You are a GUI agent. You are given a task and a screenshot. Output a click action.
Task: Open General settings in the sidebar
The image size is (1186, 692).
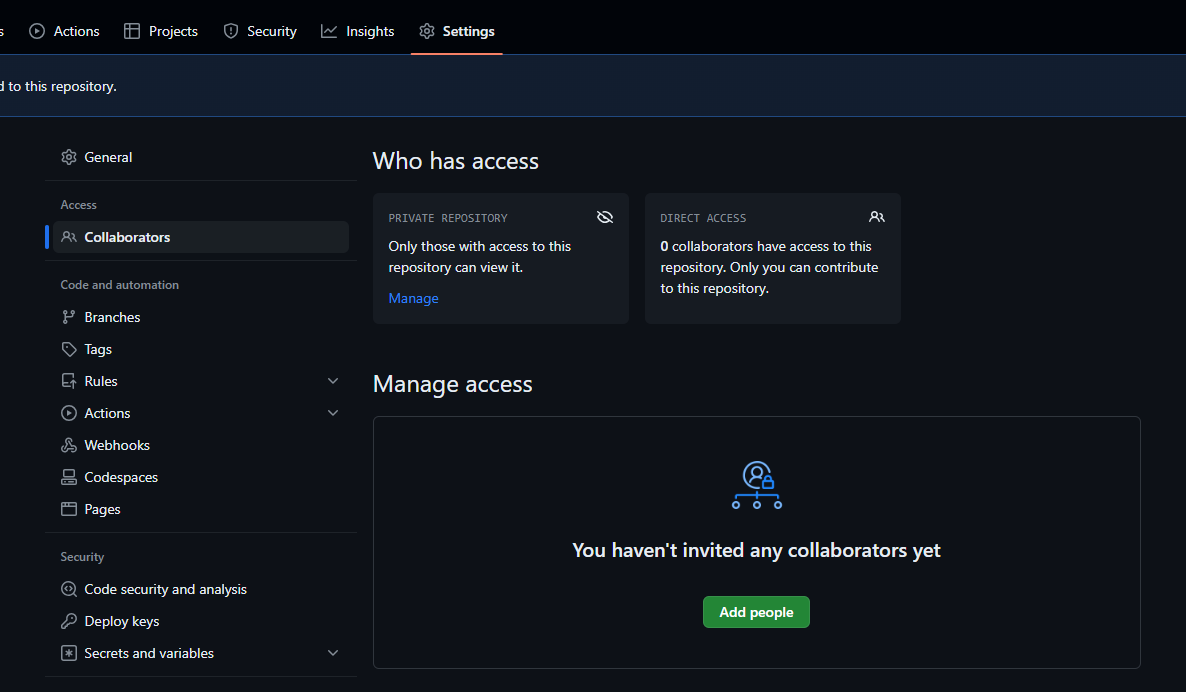(x=201, y=157)
